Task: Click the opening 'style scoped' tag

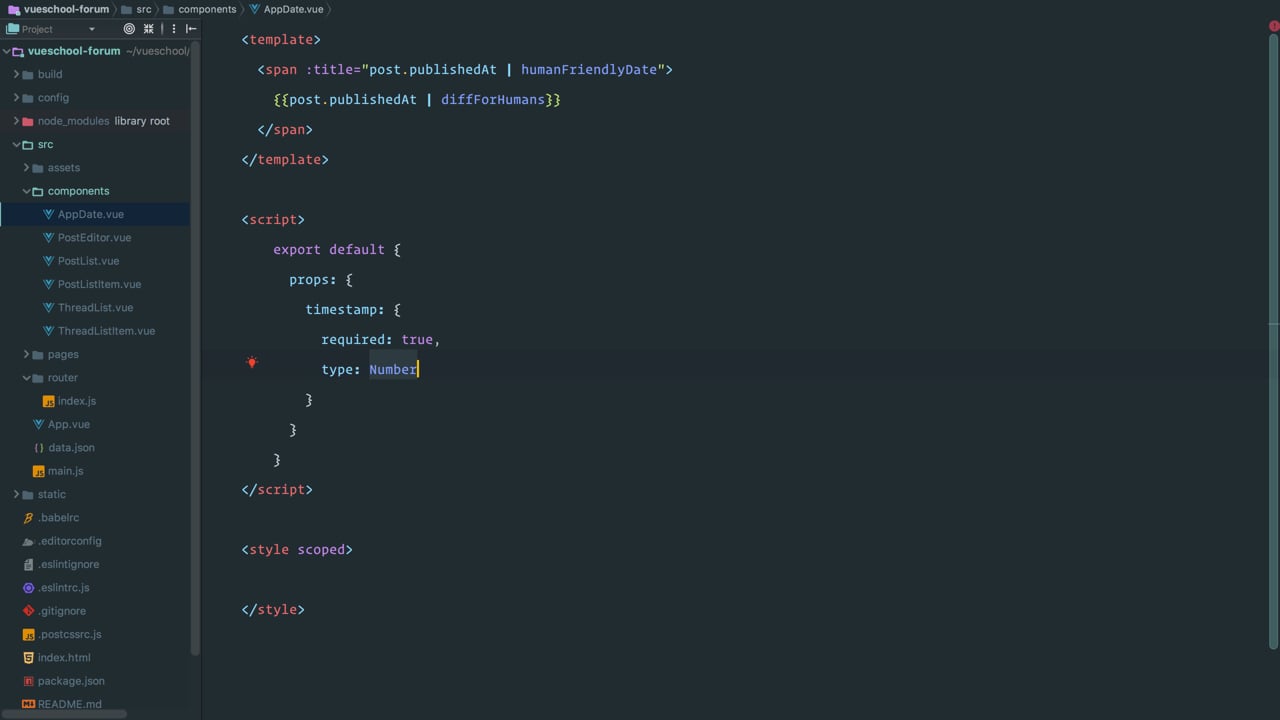Action: (297, 550)
